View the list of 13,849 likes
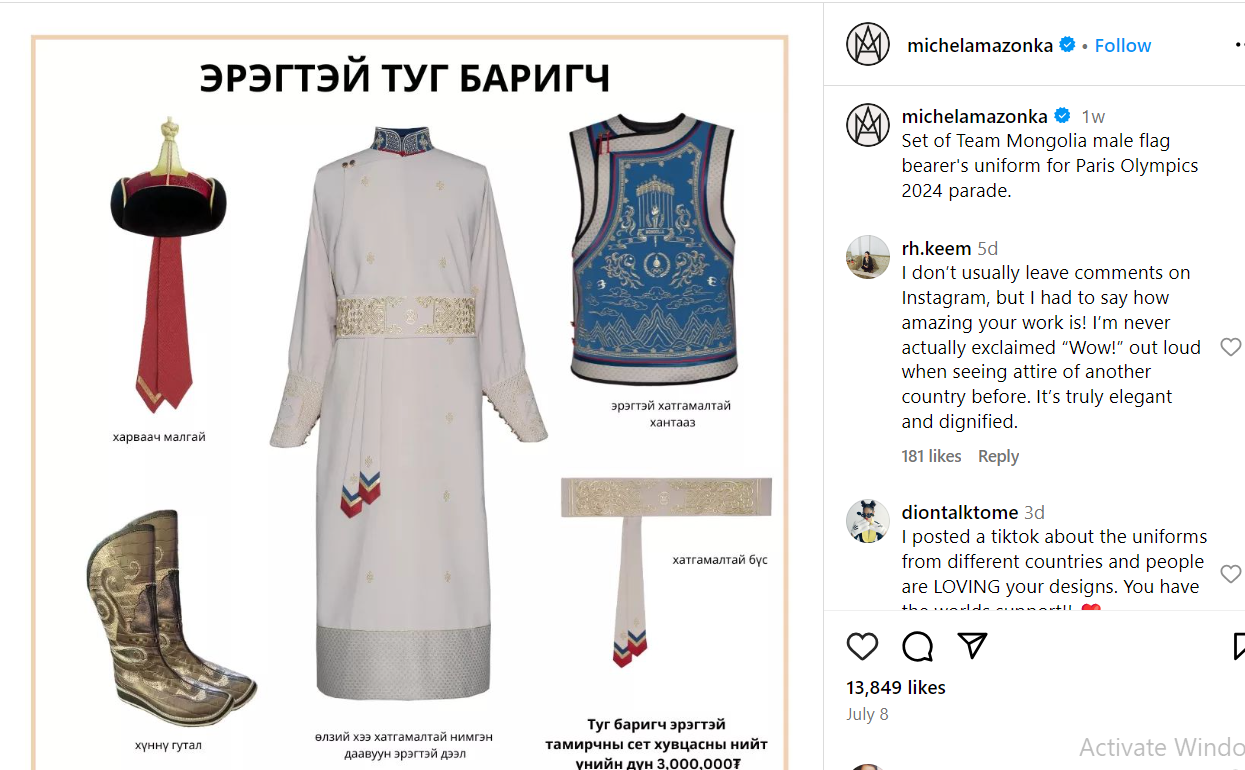Screen dimensions: 1245x770 896,687
